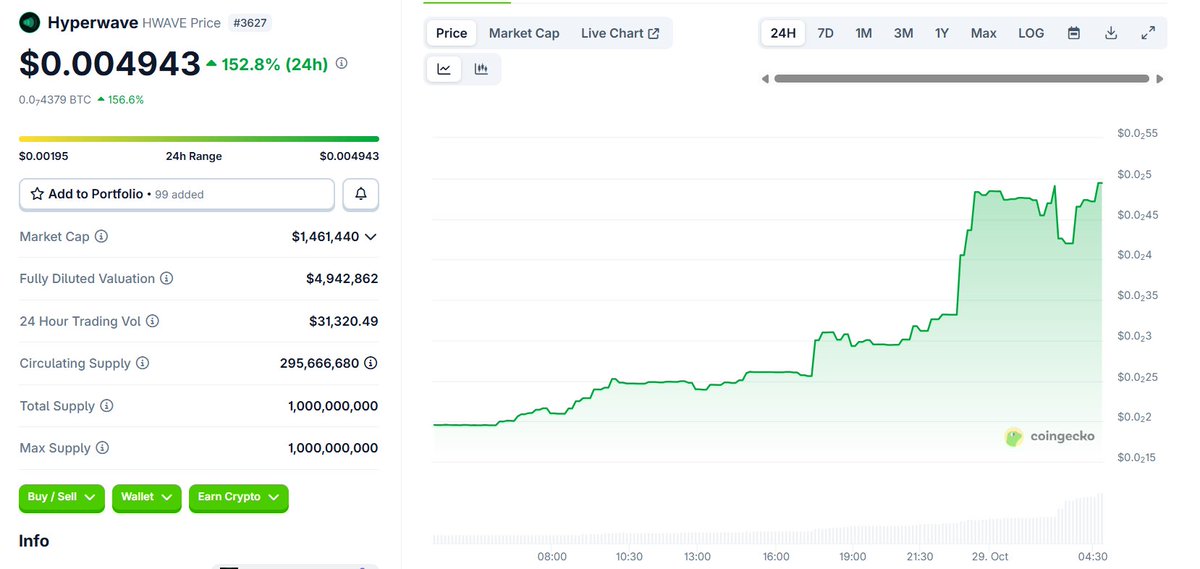Toggle LOG scale on chart
This screenshot has width=1200, height=569.
[x=1031, y=33]
